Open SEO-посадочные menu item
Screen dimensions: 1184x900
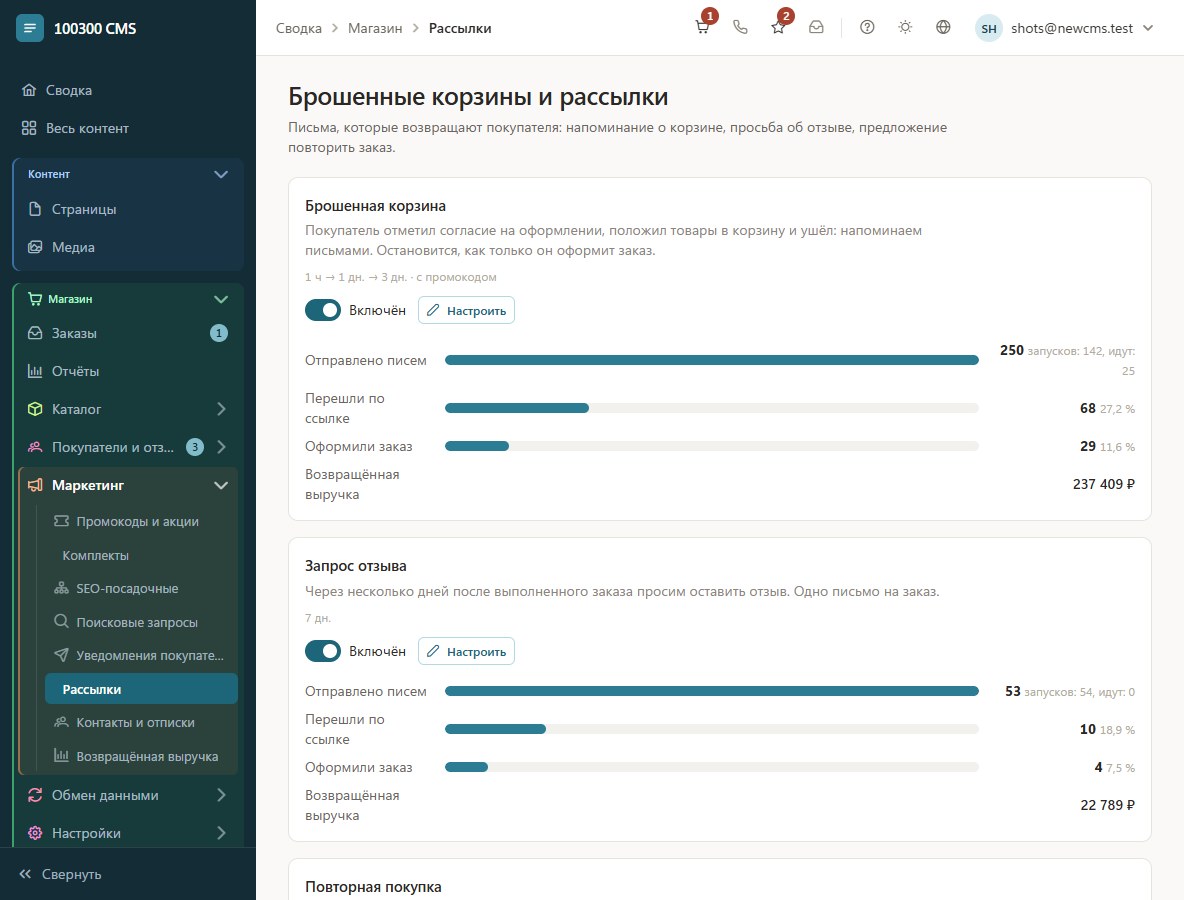141,589
